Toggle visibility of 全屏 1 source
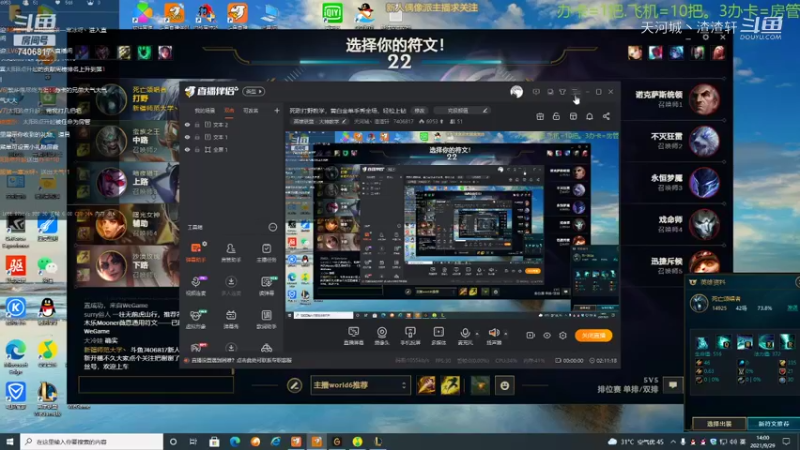Screen dimensions: 800x450 coord(187,149)
